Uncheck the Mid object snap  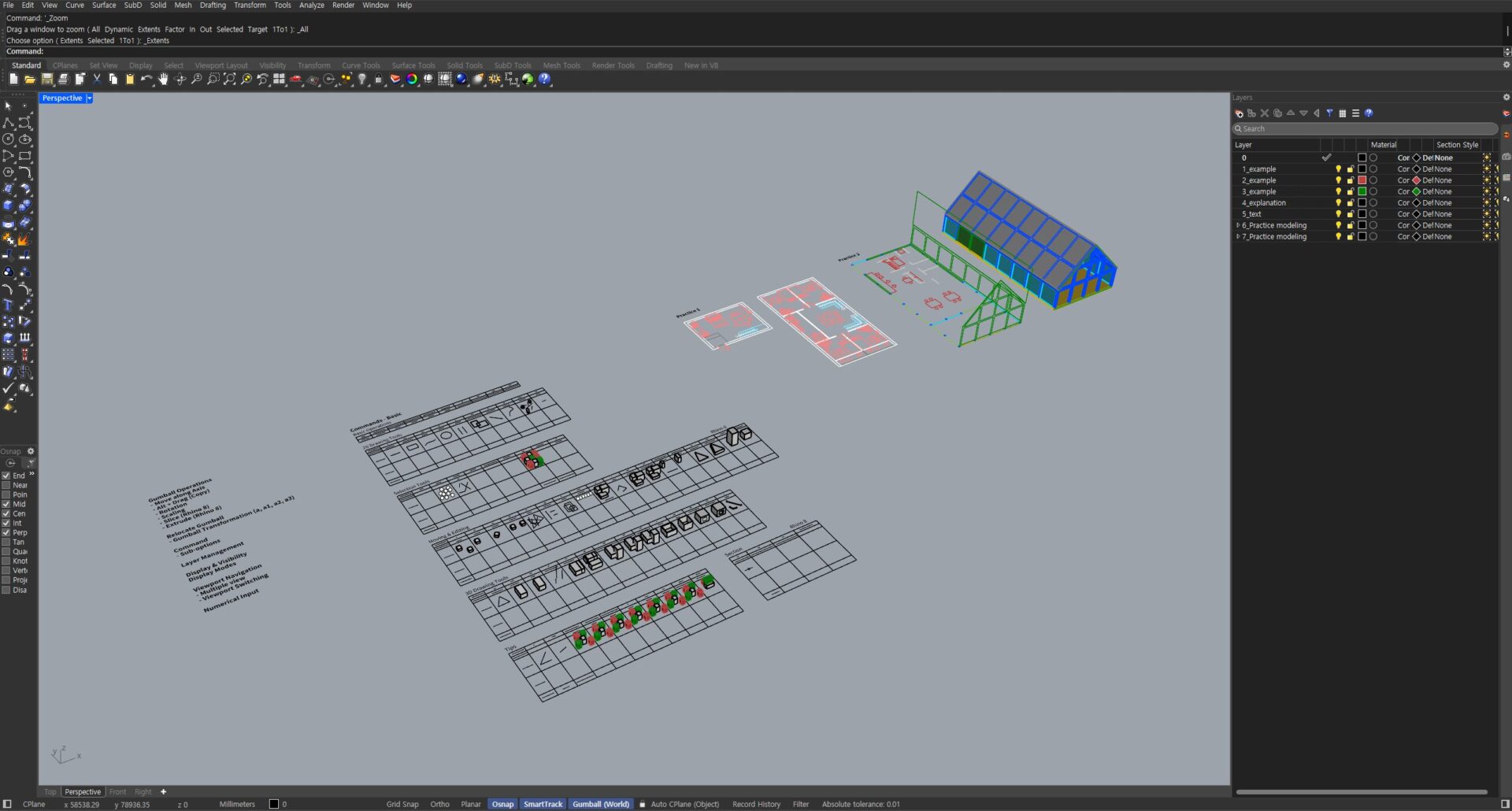(6, 504)
